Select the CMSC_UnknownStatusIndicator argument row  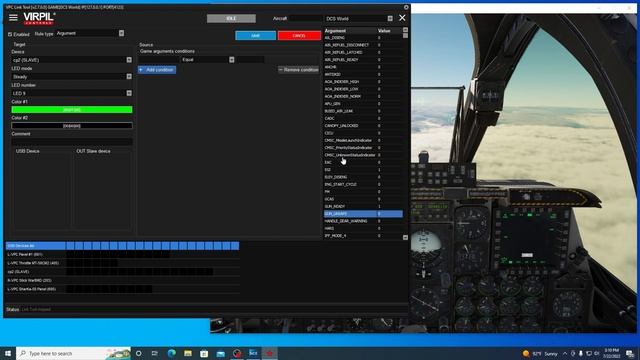(x=363, y=155)
